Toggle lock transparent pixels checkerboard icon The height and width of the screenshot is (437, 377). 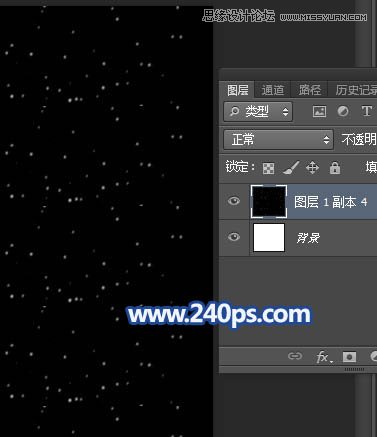tap(268, 168)
